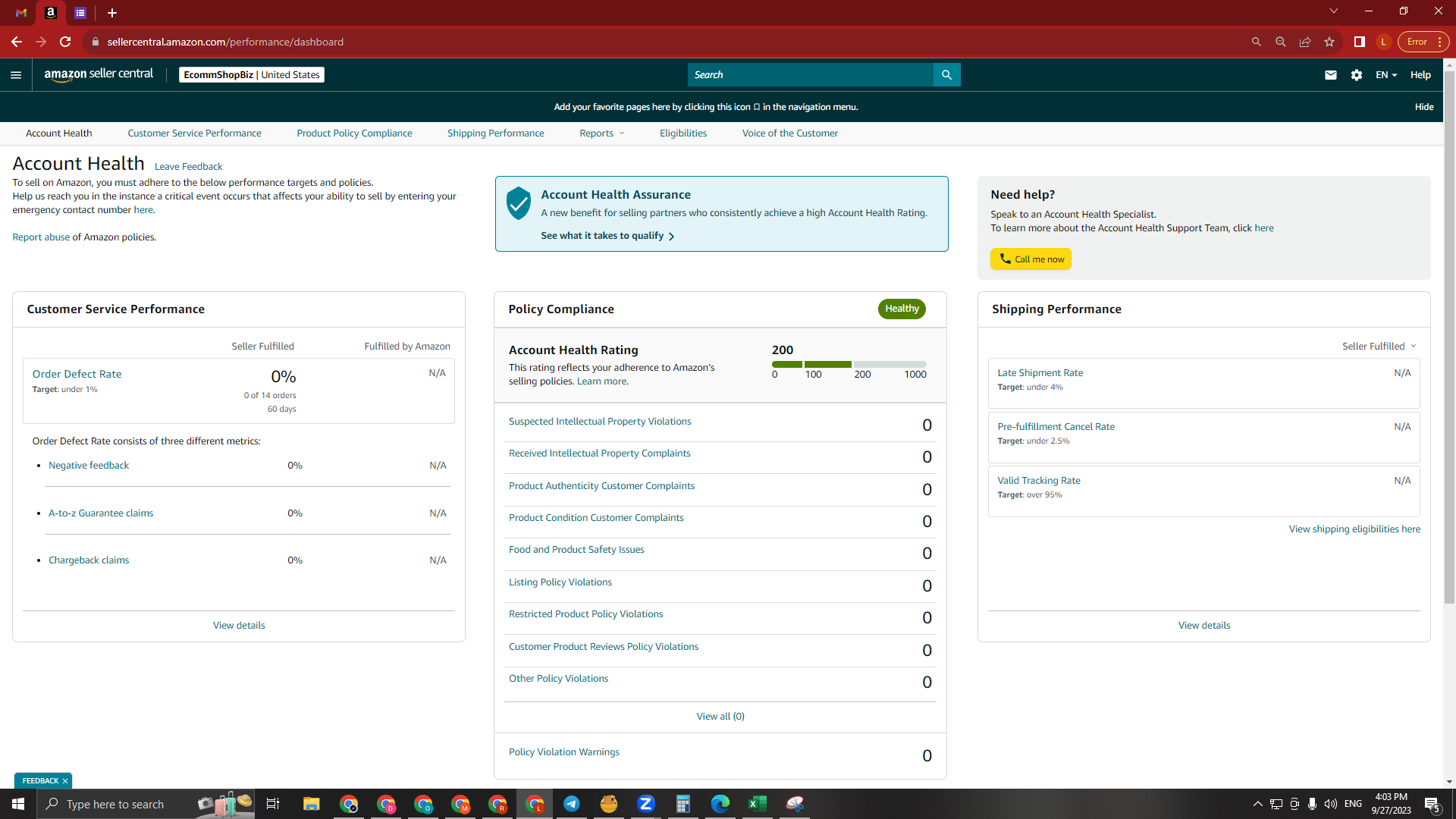Click the zoom magnifier icon in the address bar
Image resolution: width=1456 pixels, height=819 pixels.
pos(1281,42)
